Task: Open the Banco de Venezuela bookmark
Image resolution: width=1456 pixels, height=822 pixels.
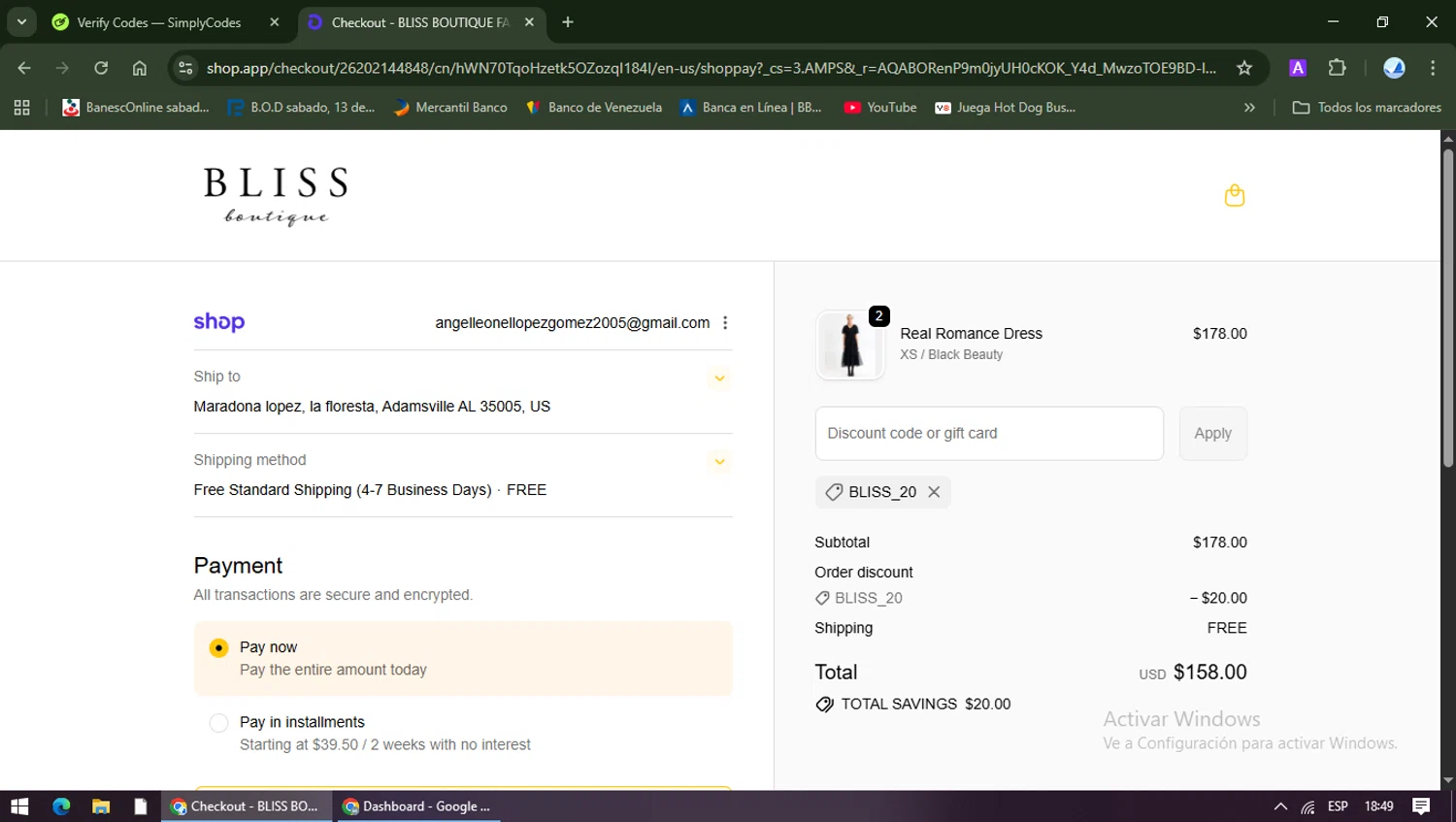Action: pyautogui.click(x=594, y=108)
